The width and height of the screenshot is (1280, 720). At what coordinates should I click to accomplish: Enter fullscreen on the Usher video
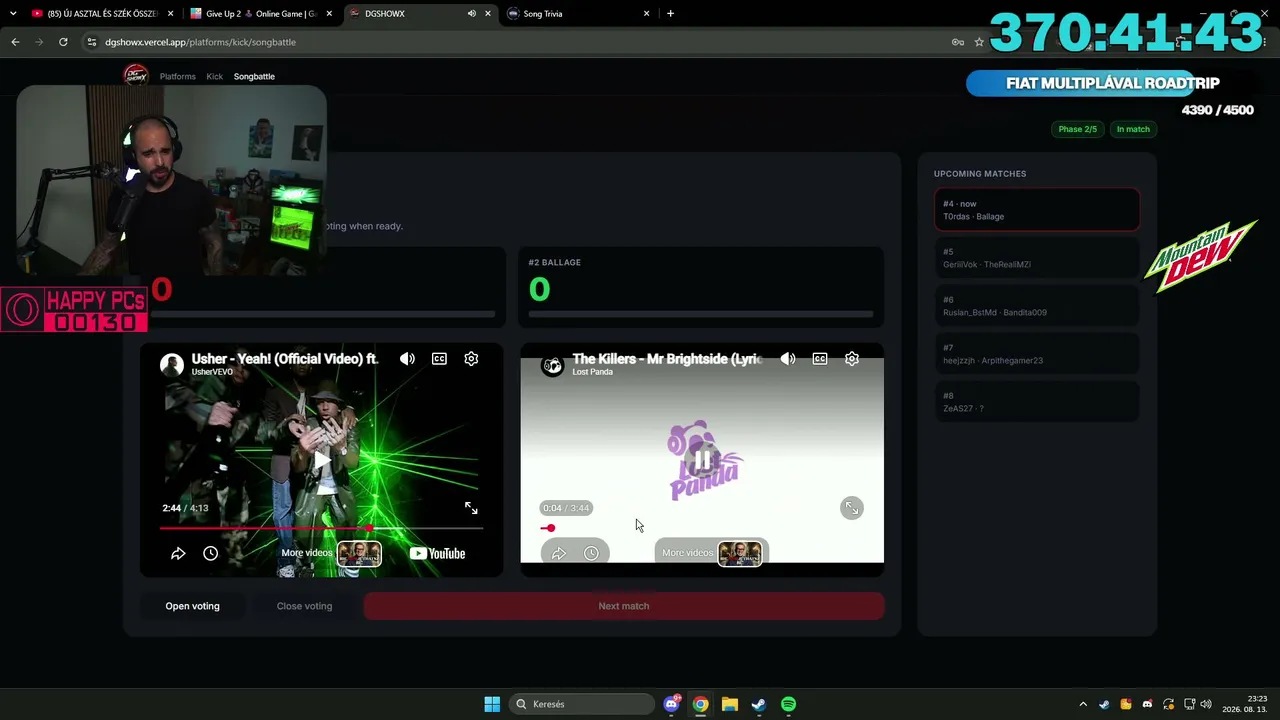[x=471, y=508]
